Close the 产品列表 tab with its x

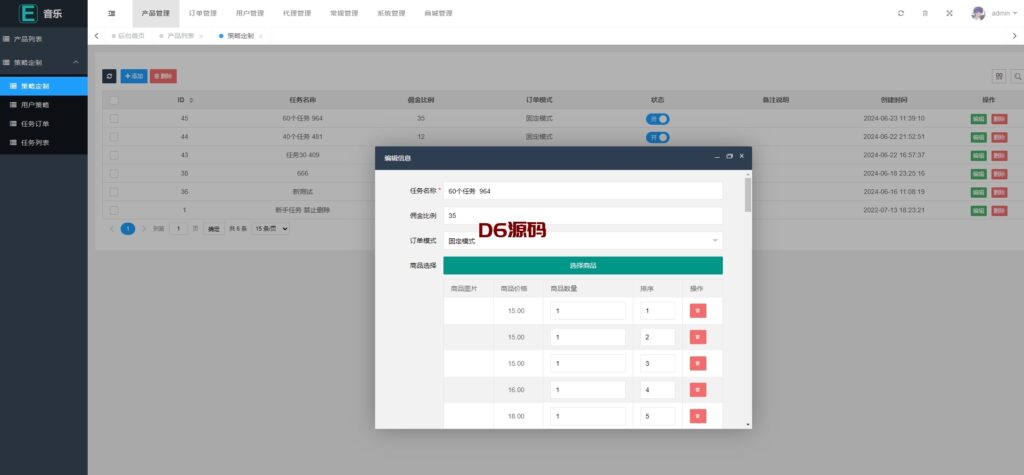[x=201, y=37]
